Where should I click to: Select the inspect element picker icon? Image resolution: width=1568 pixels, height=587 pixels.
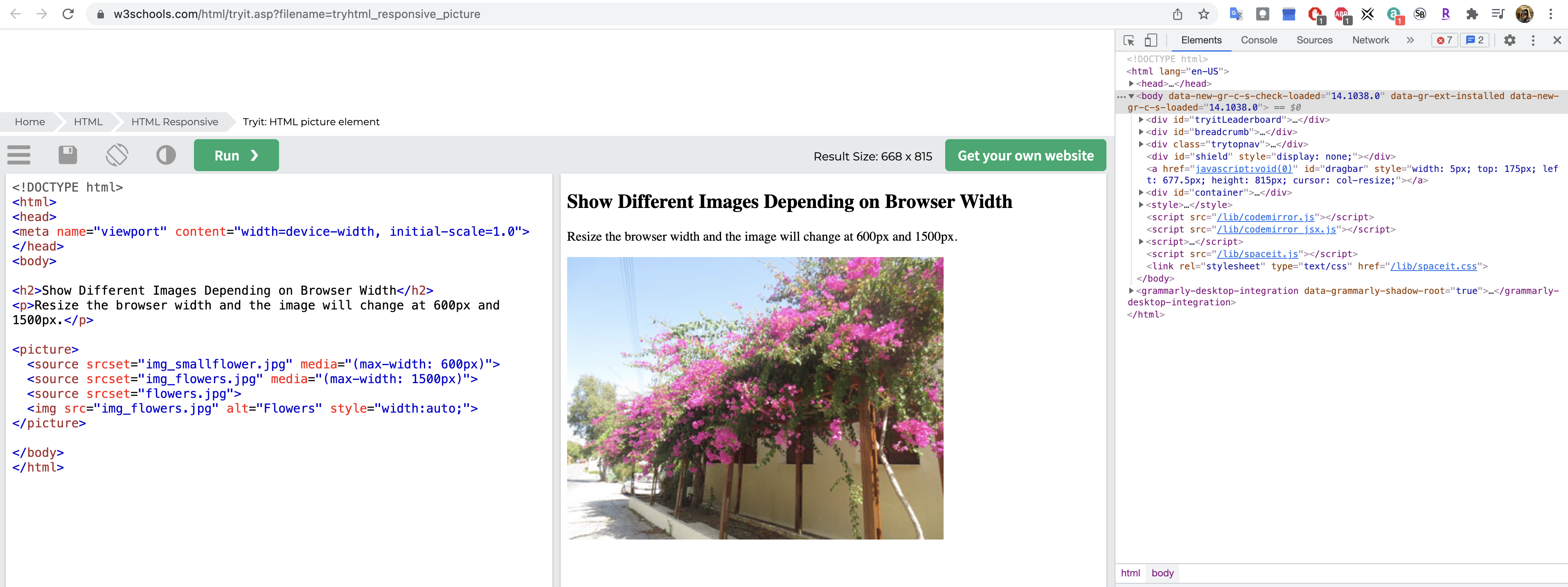click(1129, 40)
